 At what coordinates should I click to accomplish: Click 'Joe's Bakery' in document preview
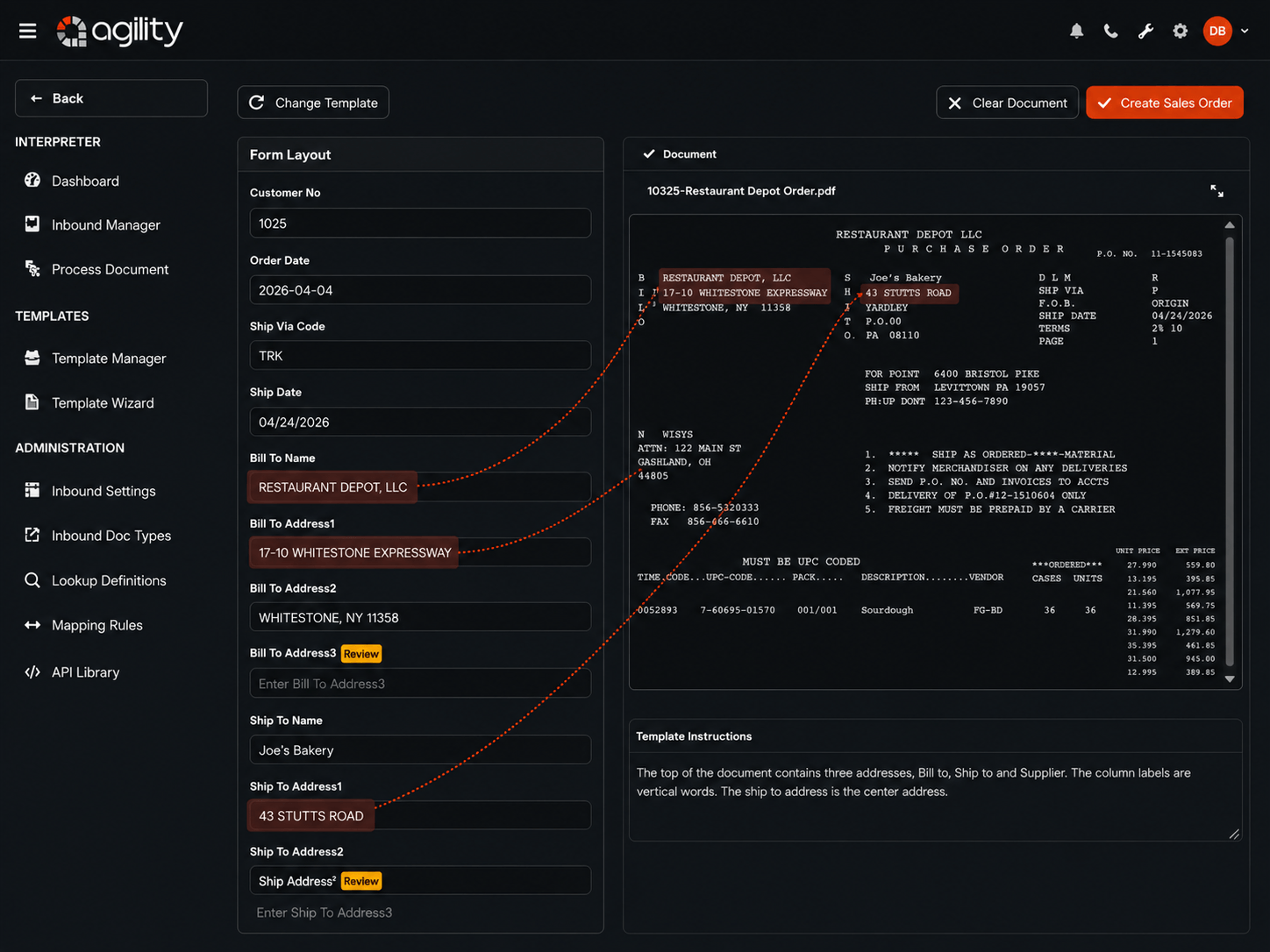905,278
